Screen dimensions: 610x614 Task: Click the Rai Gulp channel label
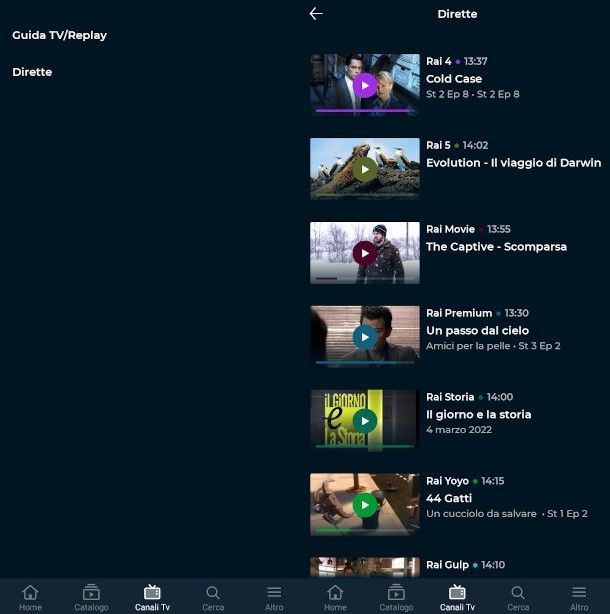point(447,565)
